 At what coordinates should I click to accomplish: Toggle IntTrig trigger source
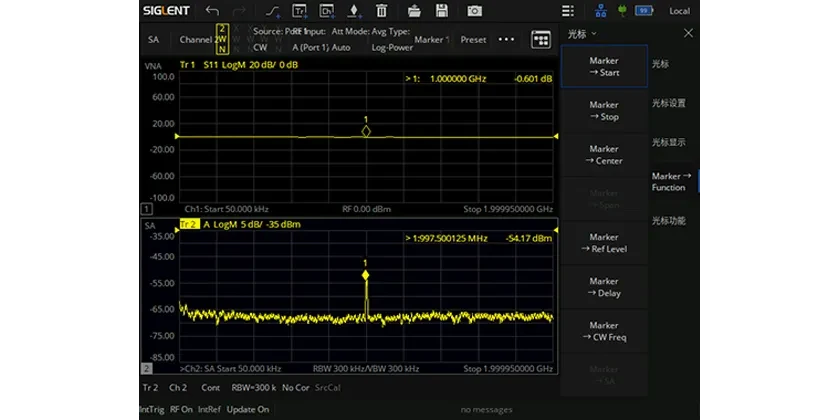point(152,409)
